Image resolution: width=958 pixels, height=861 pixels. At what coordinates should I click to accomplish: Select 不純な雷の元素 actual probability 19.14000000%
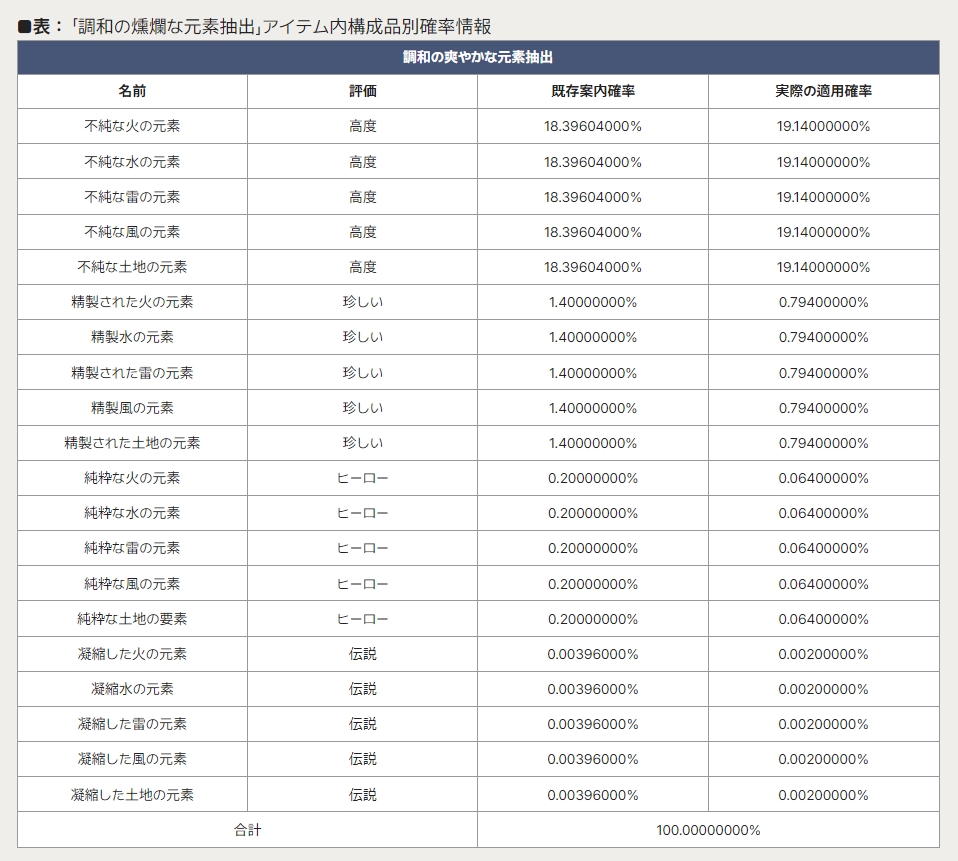click(x=824, y=197)
